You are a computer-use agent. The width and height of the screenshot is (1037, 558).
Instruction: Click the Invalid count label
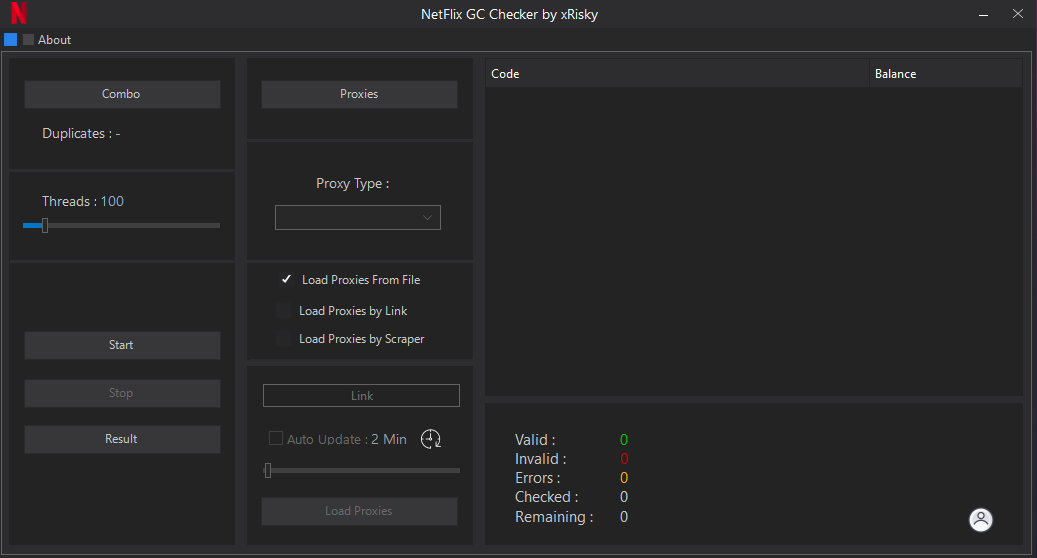[x=540, y=459]
